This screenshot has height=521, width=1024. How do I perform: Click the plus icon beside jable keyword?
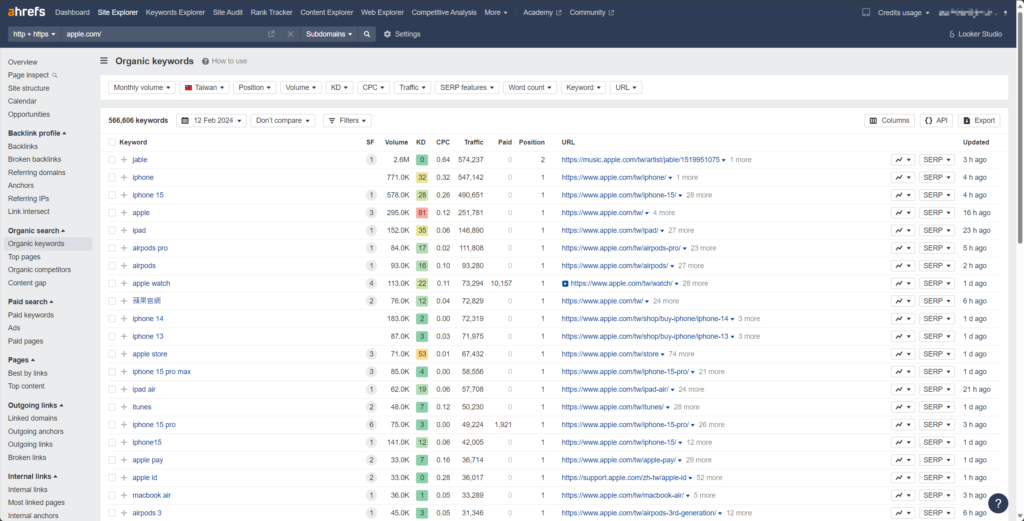[124, 159]
